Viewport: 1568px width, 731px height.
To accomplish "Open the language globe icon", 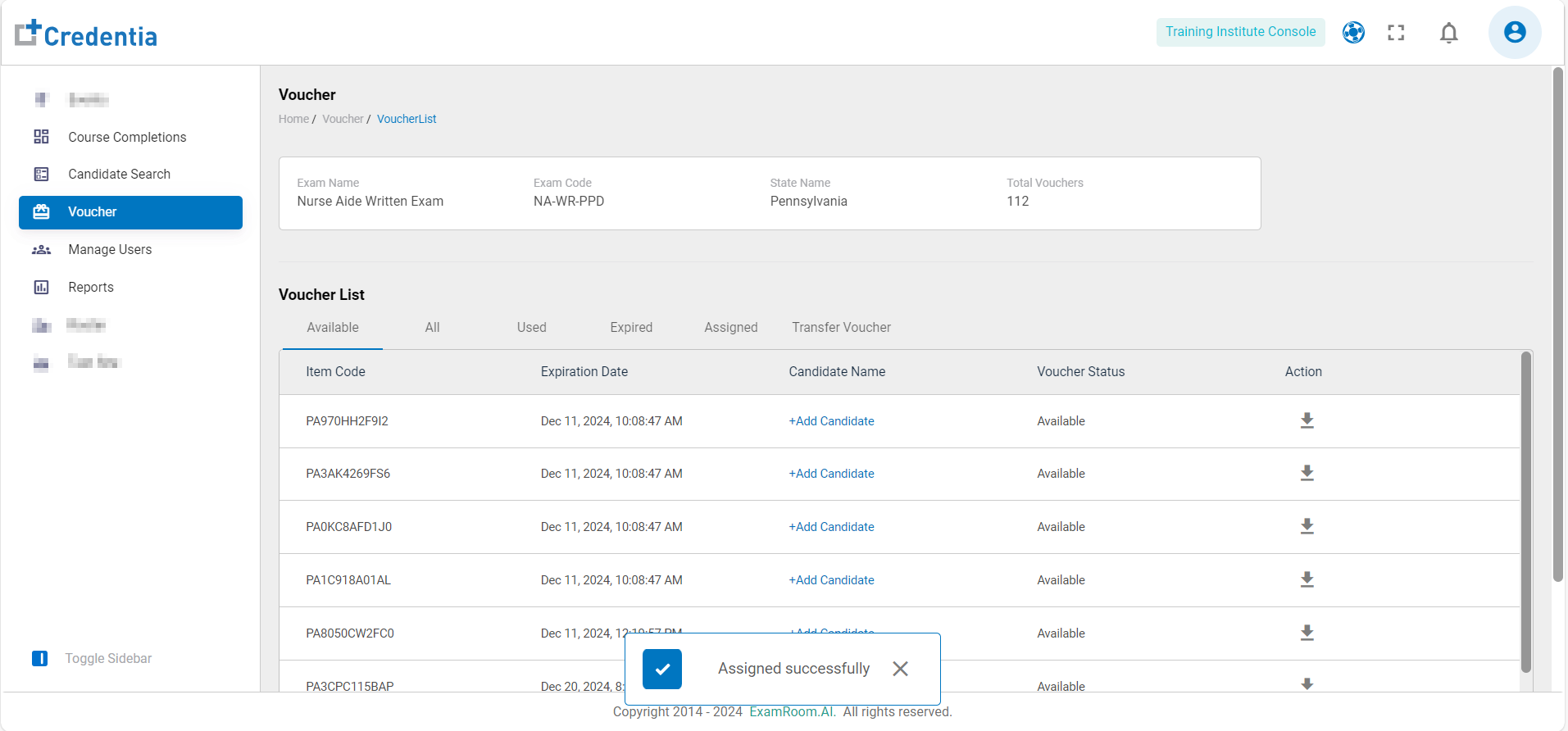I will pos(1353,32).
